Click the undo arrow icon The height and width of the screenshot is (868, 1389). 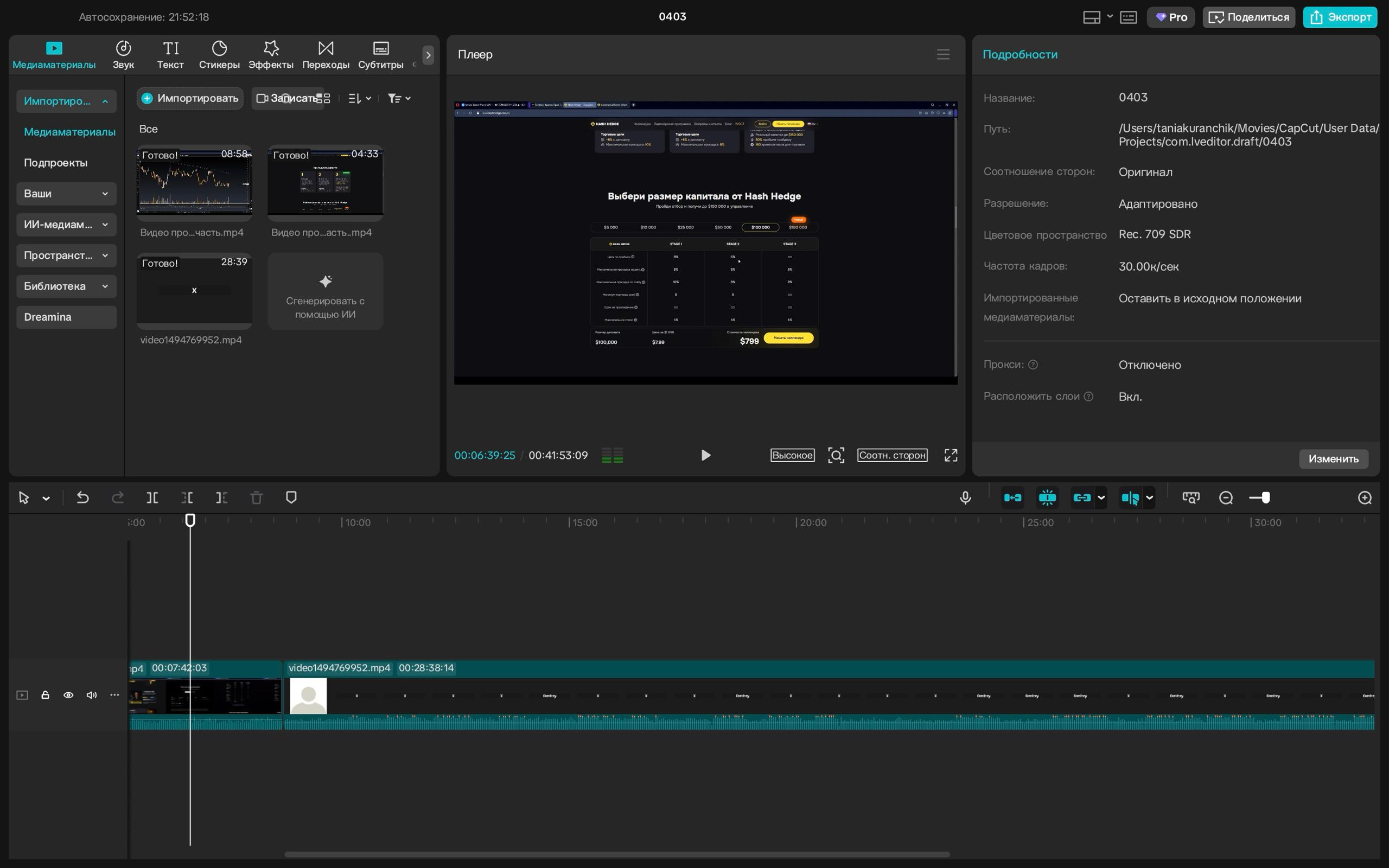(82, 497)
